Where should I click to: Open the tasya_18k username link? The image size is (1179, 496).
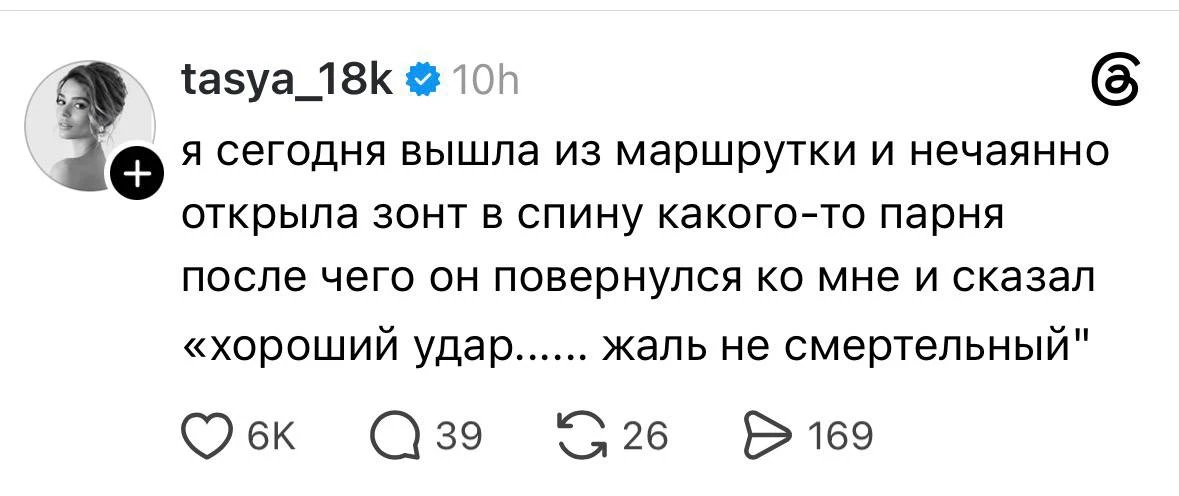[287, 80]
